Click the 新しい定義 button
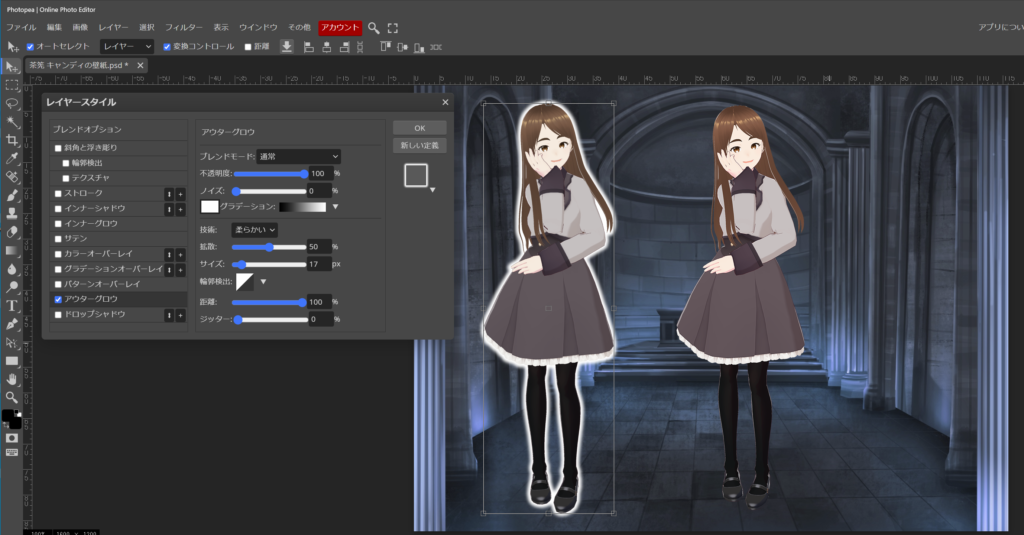Screen dimensions: 1024x535 pos(419,146)
